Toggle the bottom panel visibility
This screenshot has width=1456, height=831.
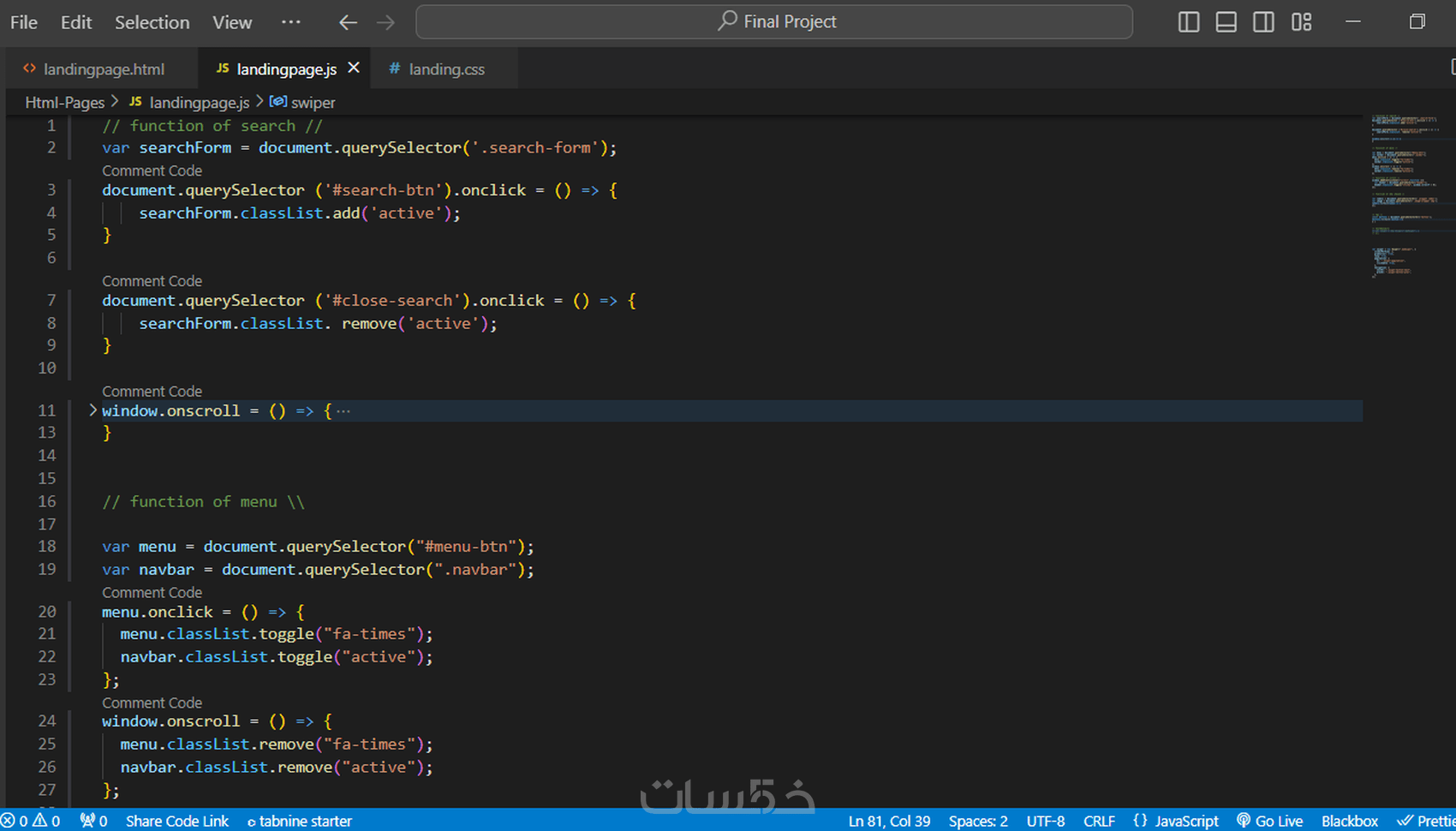coord(1226,21)
